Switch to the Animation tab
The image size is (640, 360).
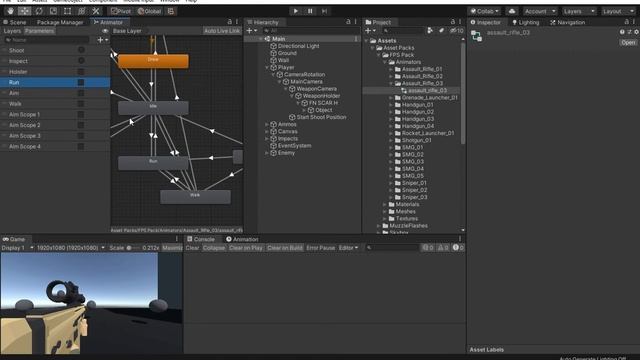click(x=242, y=239)
